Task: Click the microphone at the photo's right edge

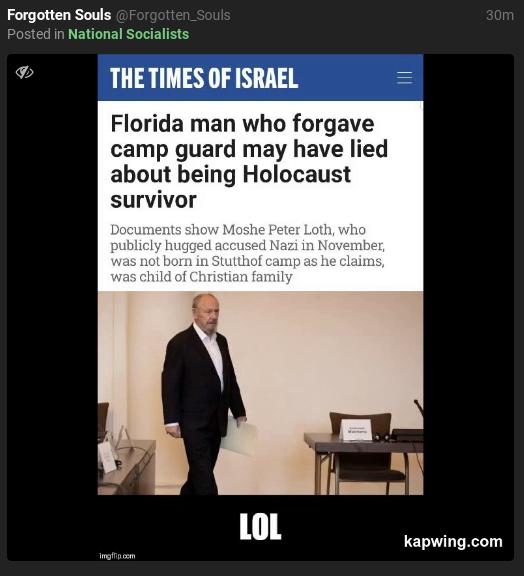Action: pos(419,408)
